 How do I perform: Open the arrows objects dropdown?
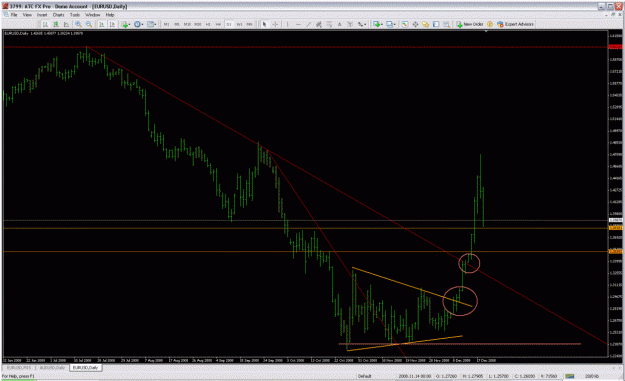pos(362,24)
